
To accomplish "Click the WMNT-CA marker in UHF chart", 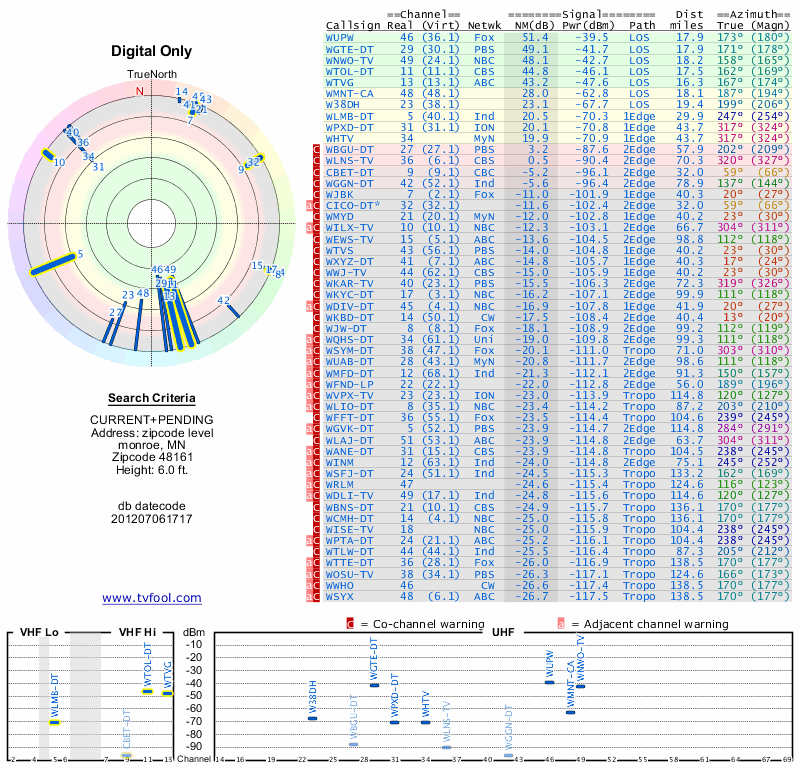I will (x=570, y=712).
